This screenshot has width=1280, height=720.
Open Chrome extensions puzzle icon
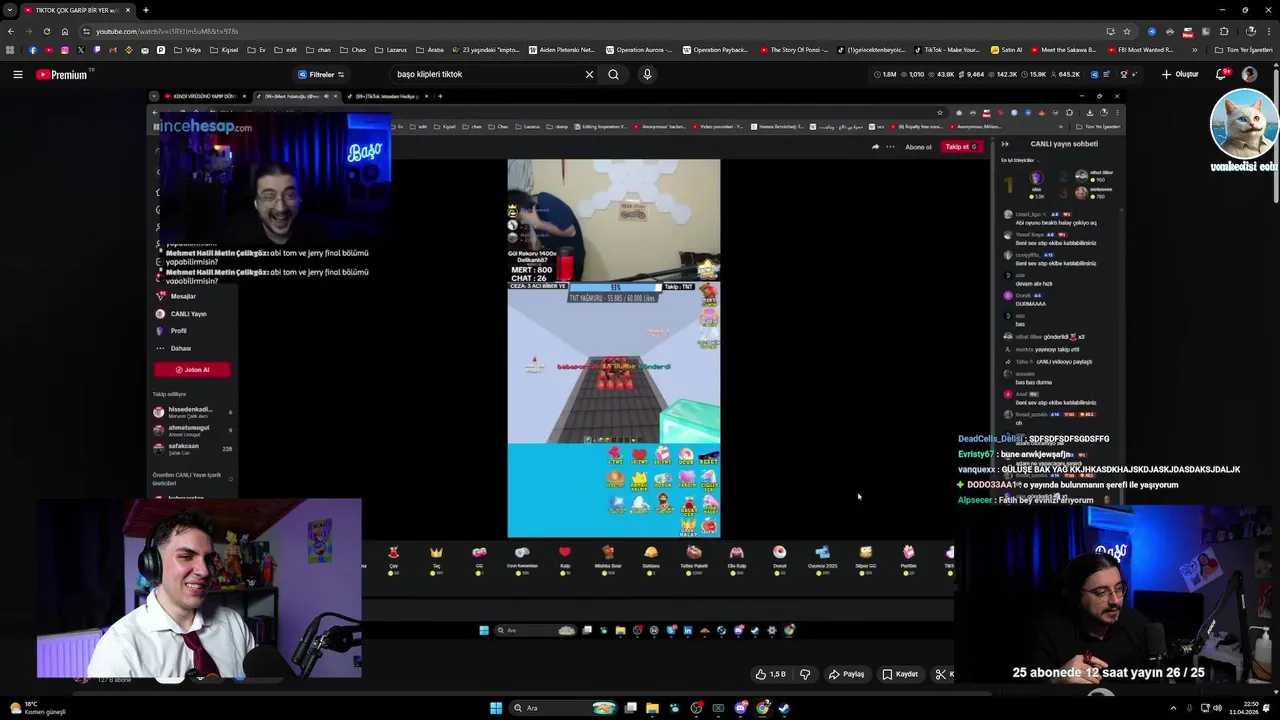[1223, 31]
